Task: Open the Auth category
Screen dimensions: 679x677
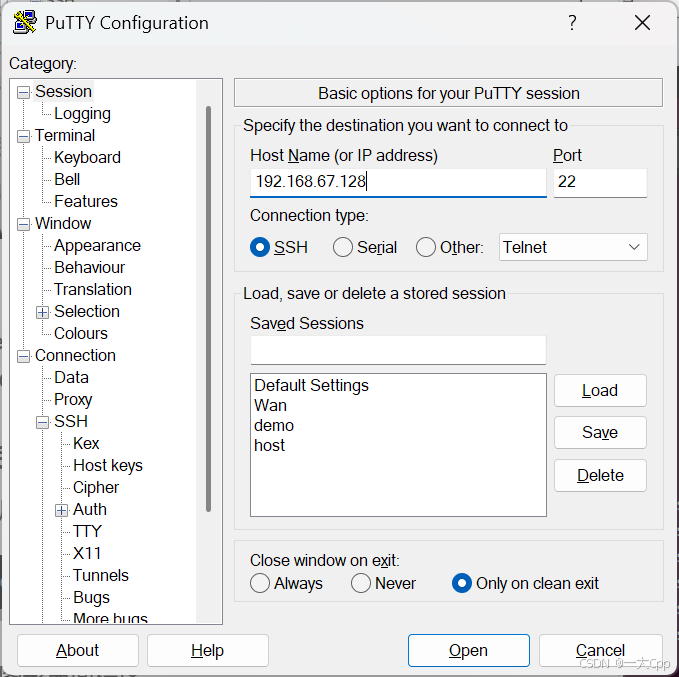Action: 90,509
